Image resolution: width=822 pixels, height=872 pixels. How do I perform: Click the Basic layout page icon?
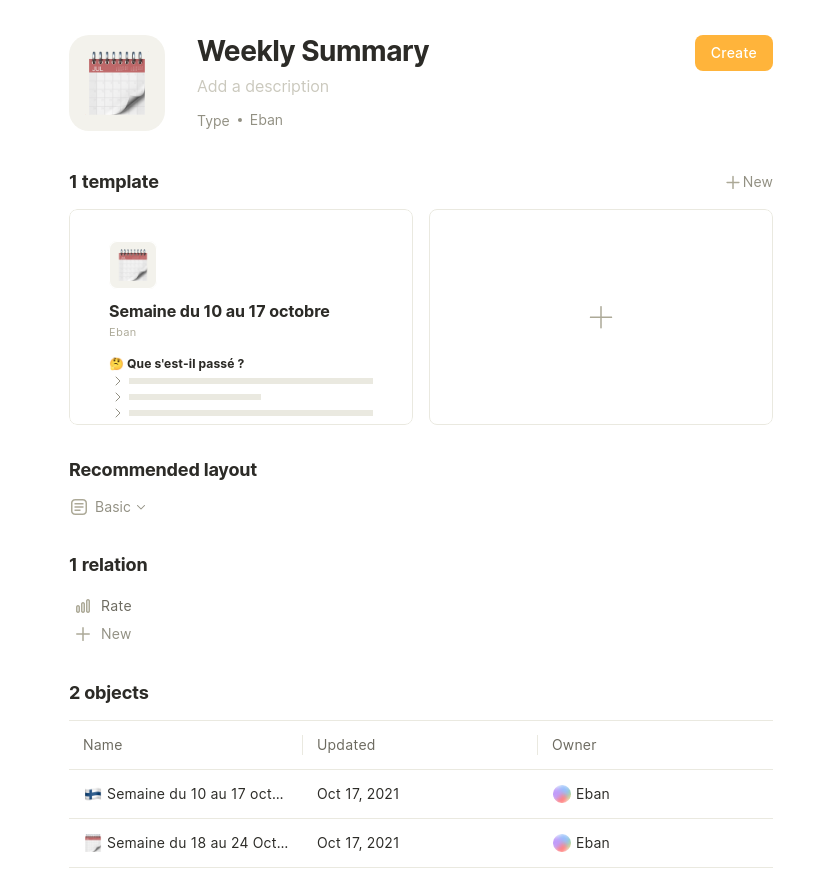(79, 507)
